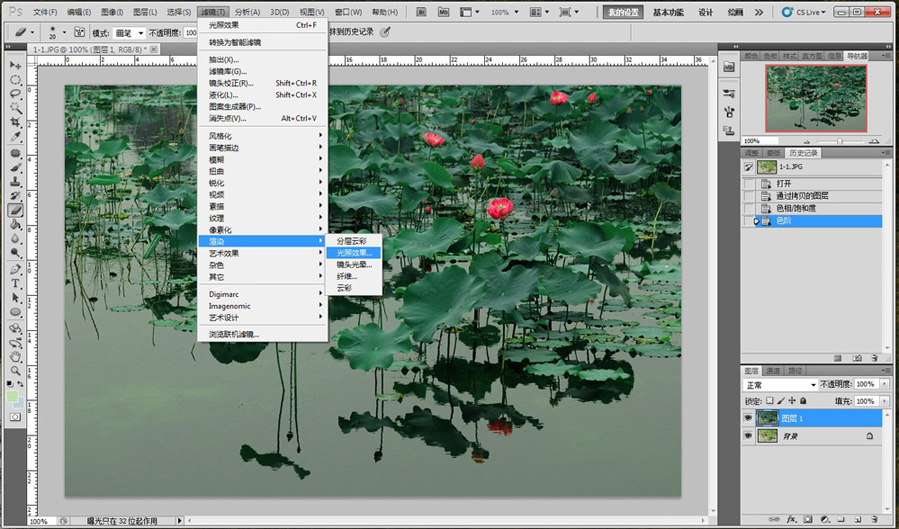Select the Horizontal Type tool
The height and width of the screenshot is (529, 899).
pos(15,284)
